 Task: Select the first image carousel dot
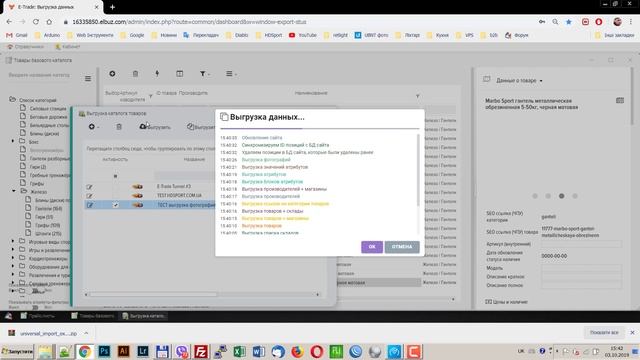tap(535, 196)
